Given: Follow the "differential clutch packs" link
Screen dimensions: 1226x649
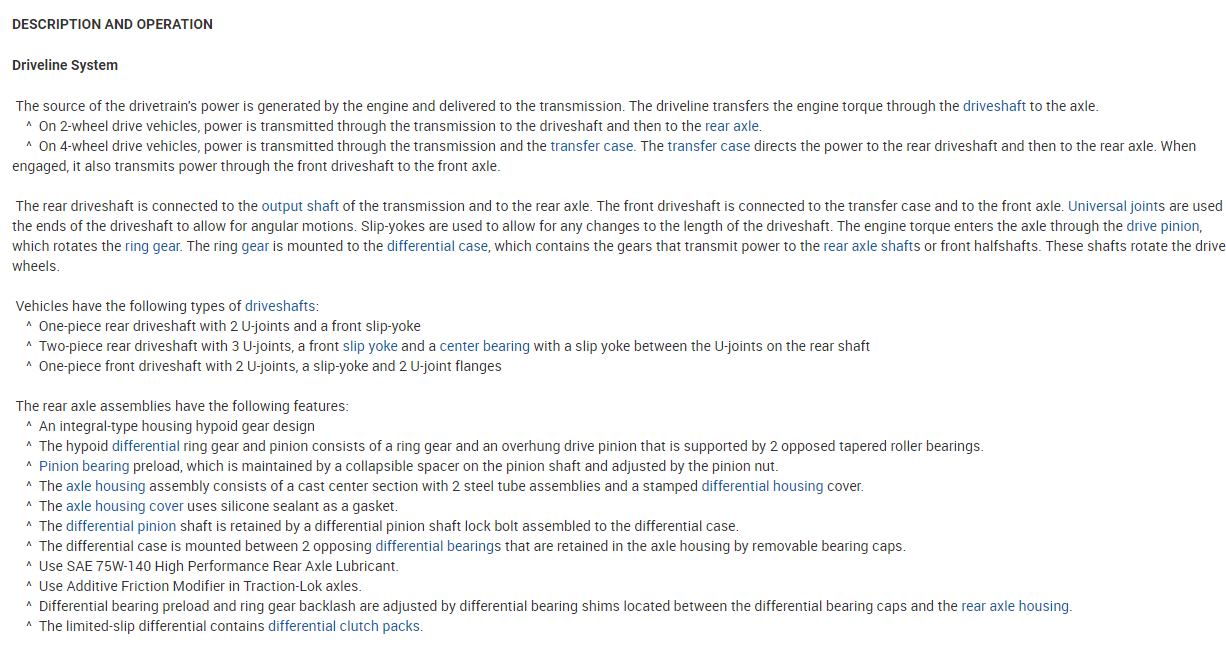Looking at the screenshot, I should coord(344,626).
